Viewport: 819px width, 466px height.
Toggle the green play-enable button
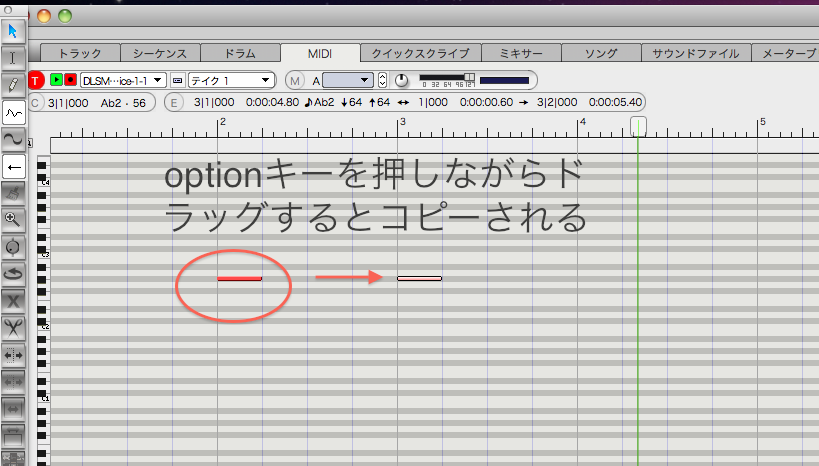[x=56, y=80]
